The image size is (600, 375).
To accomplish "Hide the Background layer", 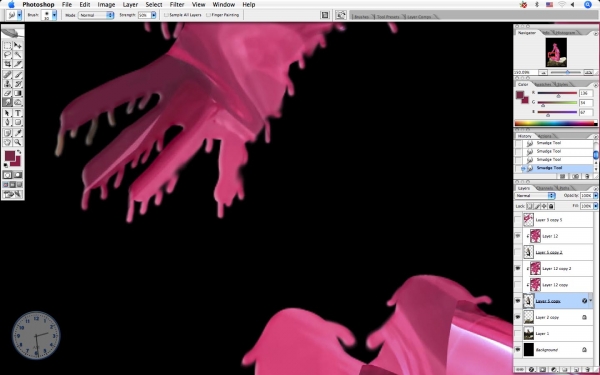I will tap(518, 350).
